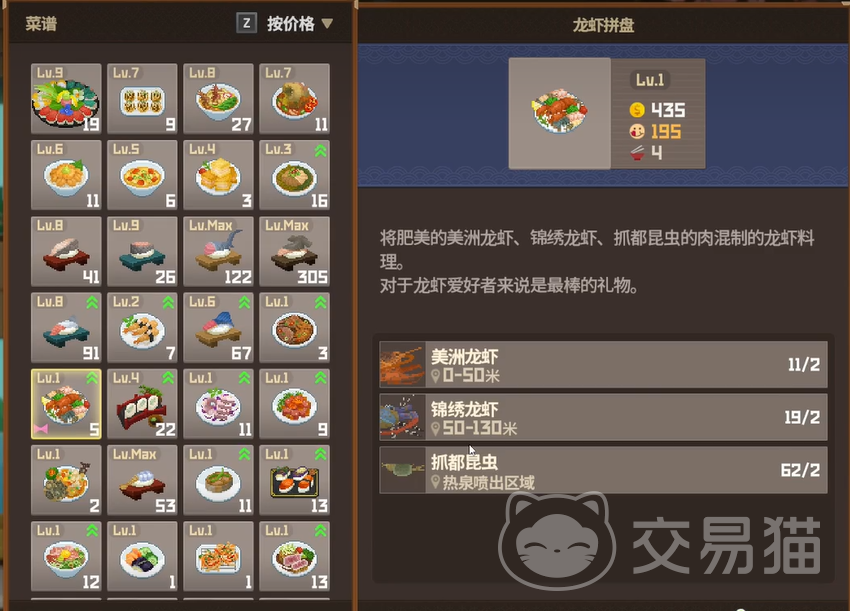
Task: Pick the Lv.8 noodle soup with count 27
Action: point(218,99)
